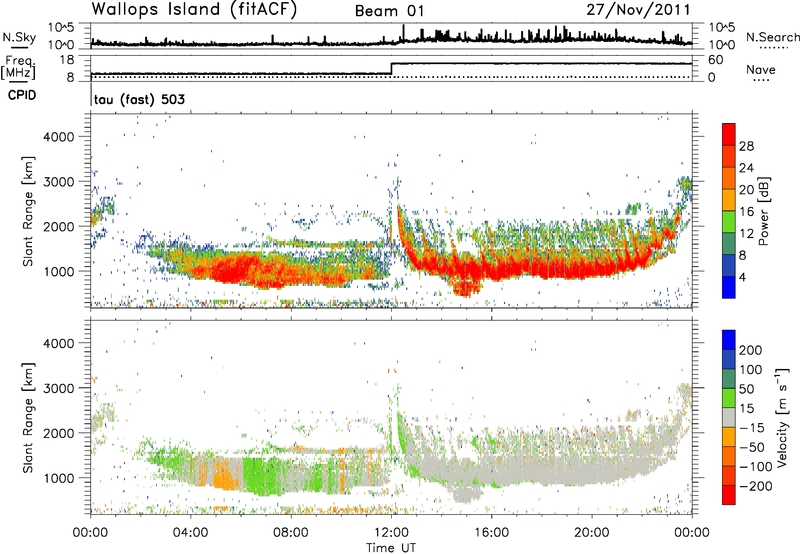The height and width of the screenshot is (554, 800).
Task: Click the '50' label on velocity colorbar
Action: [x=746, y=390]
